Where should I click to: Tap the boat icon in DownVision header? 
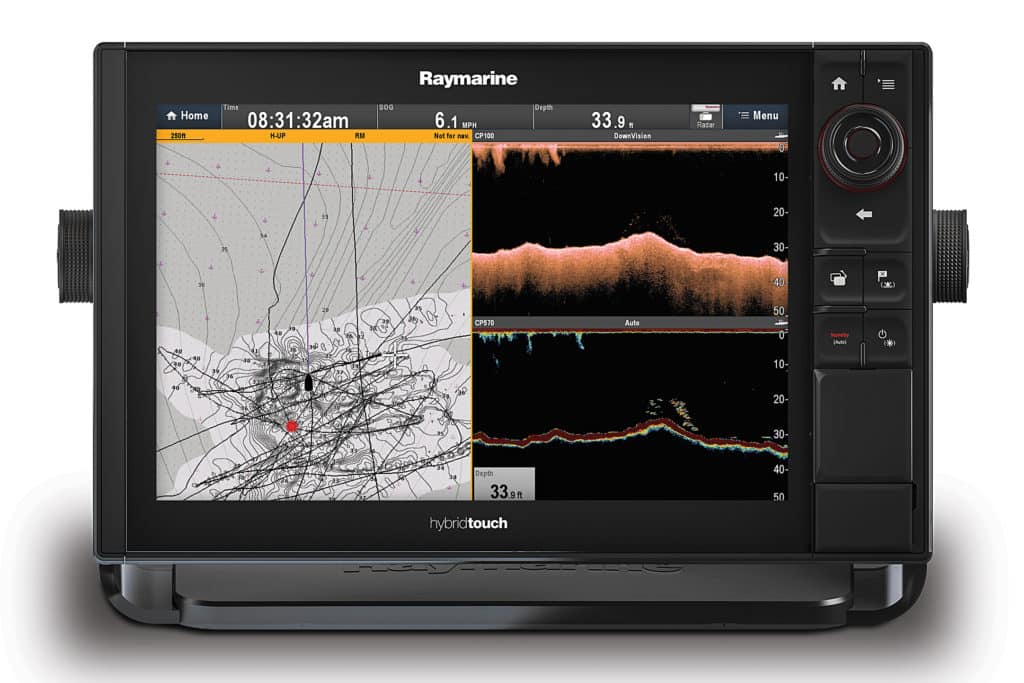point(780,135)
